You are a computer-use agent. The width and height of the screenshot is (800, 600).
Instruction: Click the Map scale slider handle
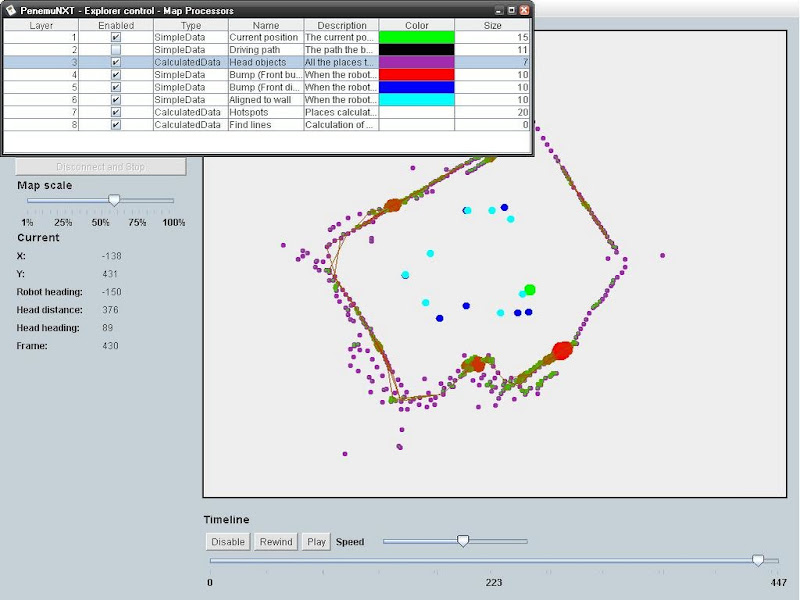(114, 201)
